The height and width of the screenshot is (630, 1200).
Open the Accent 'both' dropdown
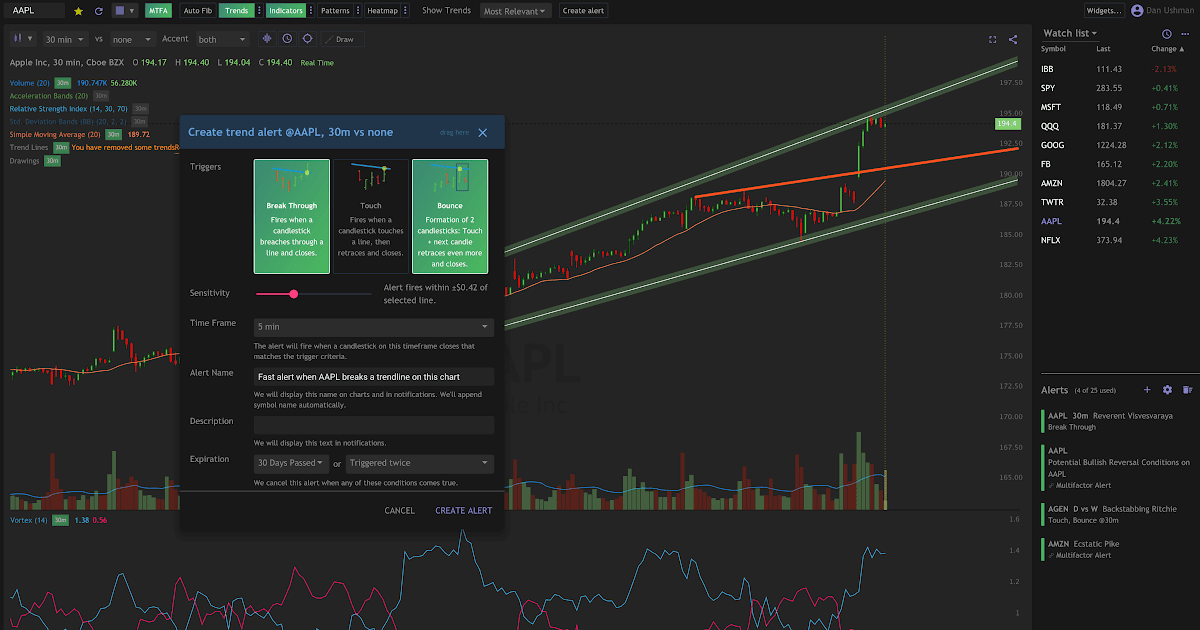tap(222, 39)
